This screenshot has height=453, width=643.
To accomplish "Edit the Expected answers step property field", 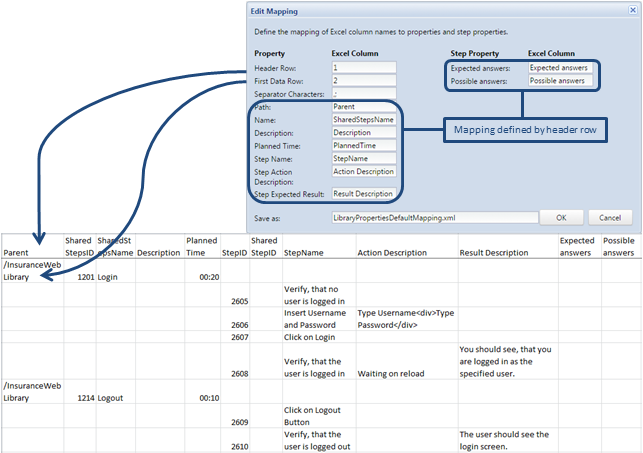I will click(x=560, y=68).
